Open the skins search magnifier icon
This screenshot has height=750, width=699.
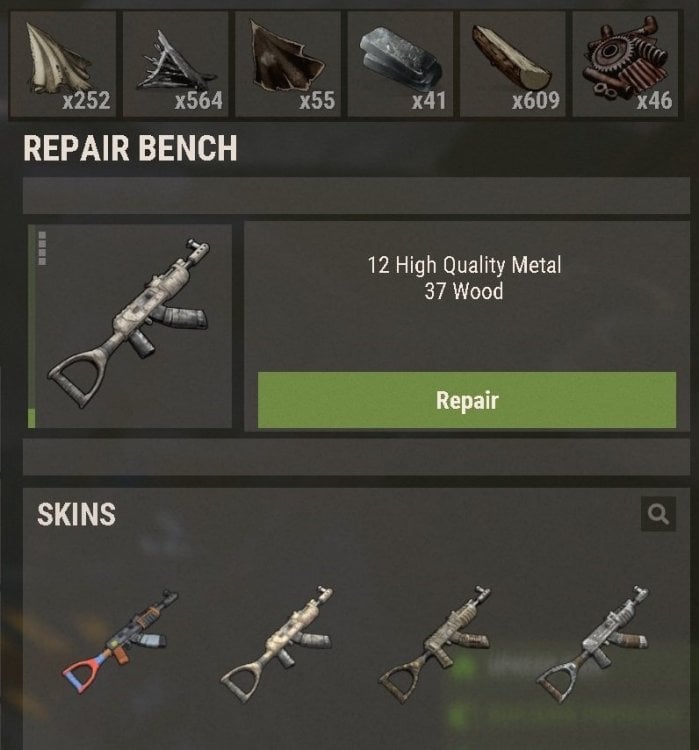[658, 514]
